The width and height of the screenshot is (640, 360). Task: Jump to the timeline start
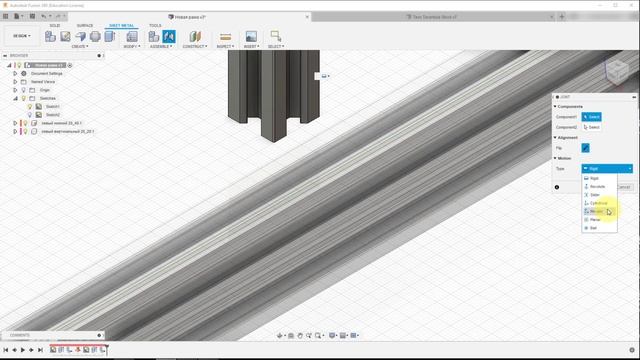6,350
